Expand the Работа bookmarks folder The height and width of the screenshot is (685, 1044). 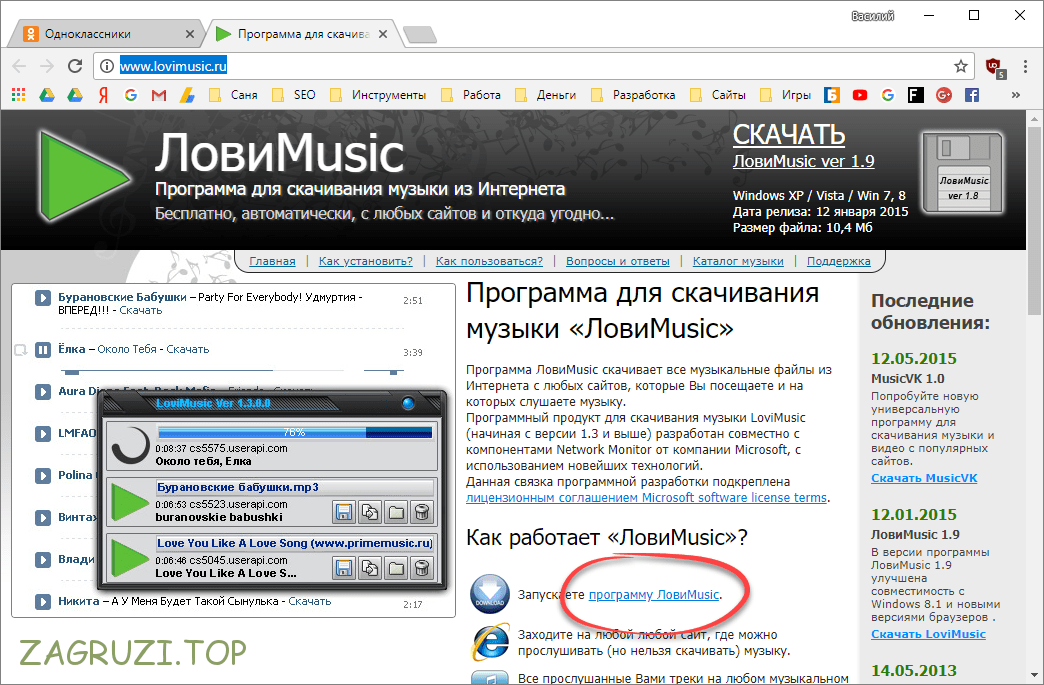coord(471,95)
